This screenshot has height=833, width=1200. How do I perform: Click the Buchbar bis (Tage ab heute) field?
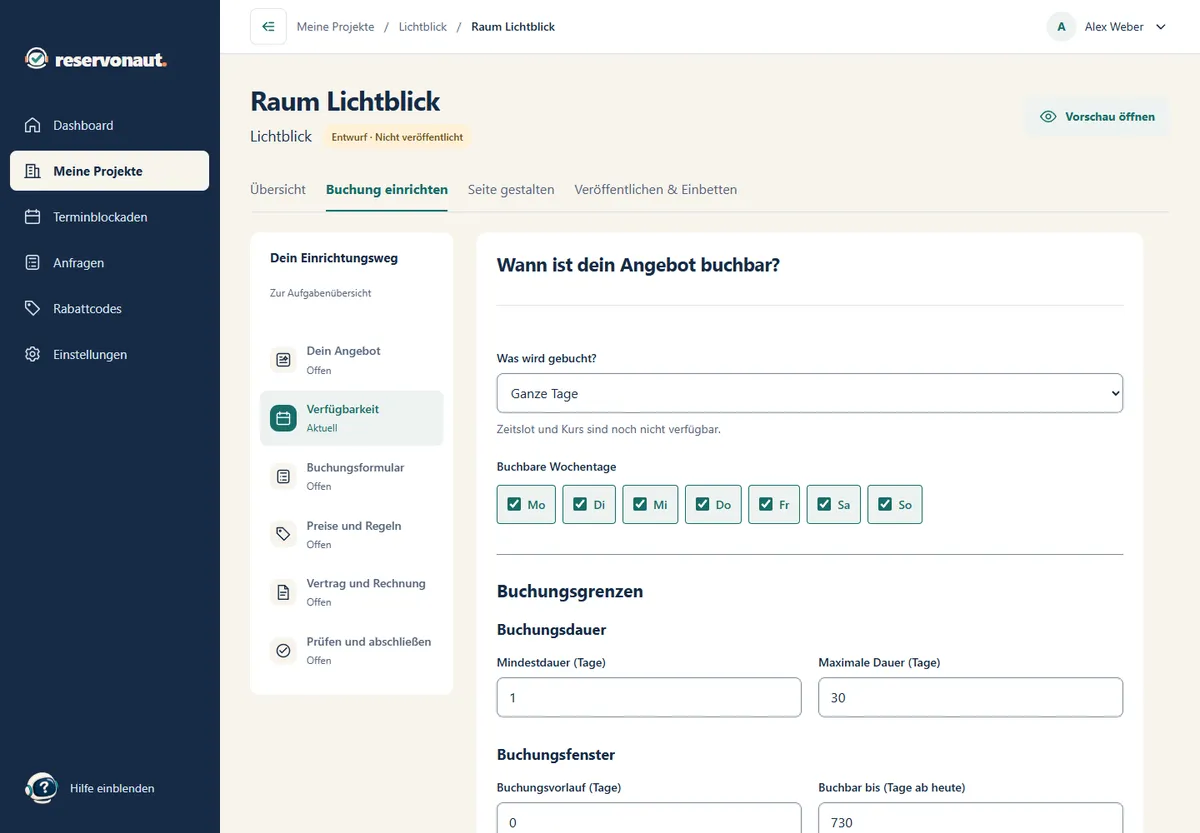pyautogui.click(x=970, y=817)
